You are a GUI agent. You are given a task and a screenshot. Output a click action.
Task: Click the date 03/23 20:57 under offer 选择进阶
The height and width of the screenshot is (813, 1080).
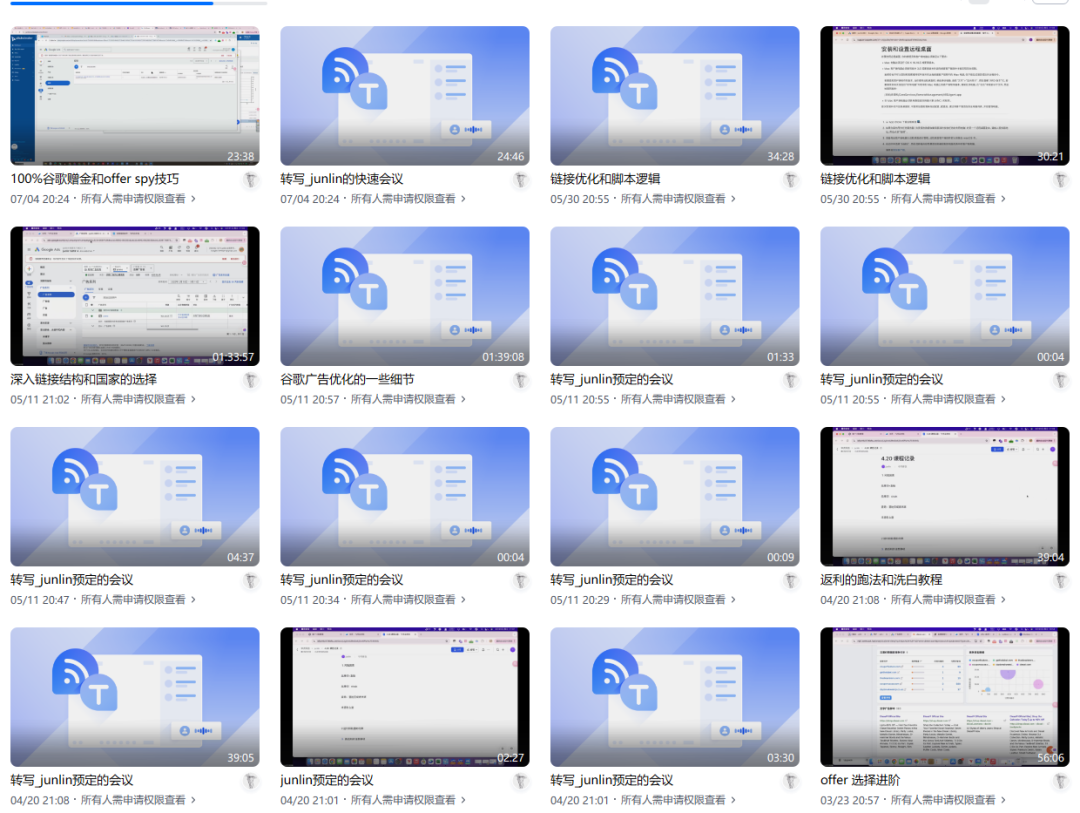(850, 800)
